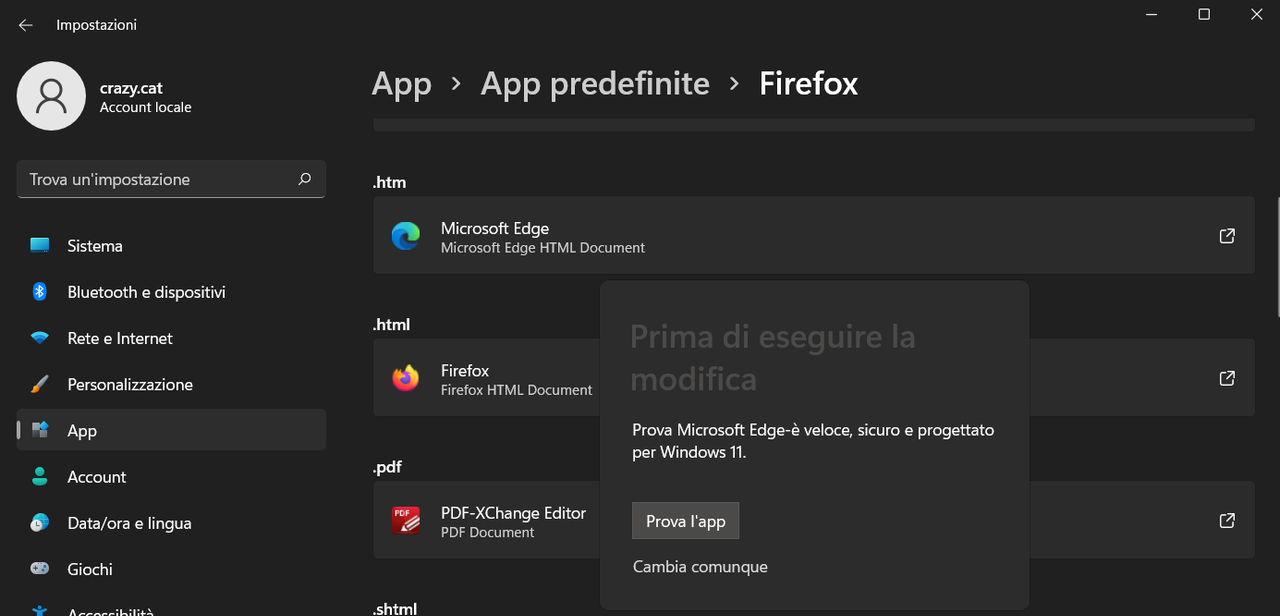This screenshot has width=1280, height=616.
Task: Click the Data/ora globe clock icon
Action: (x=40, y=523)
